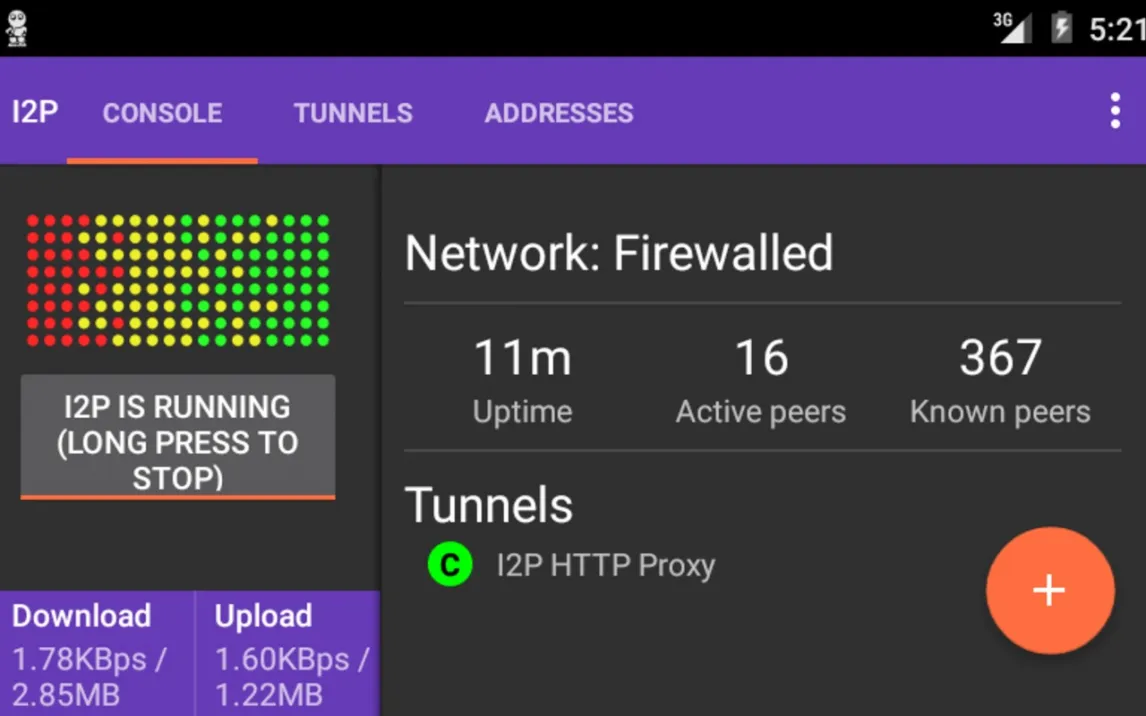Select the I2P HTTP Proxy tunnel
This screenshot has width=1146, height=716.
[606, 566]
